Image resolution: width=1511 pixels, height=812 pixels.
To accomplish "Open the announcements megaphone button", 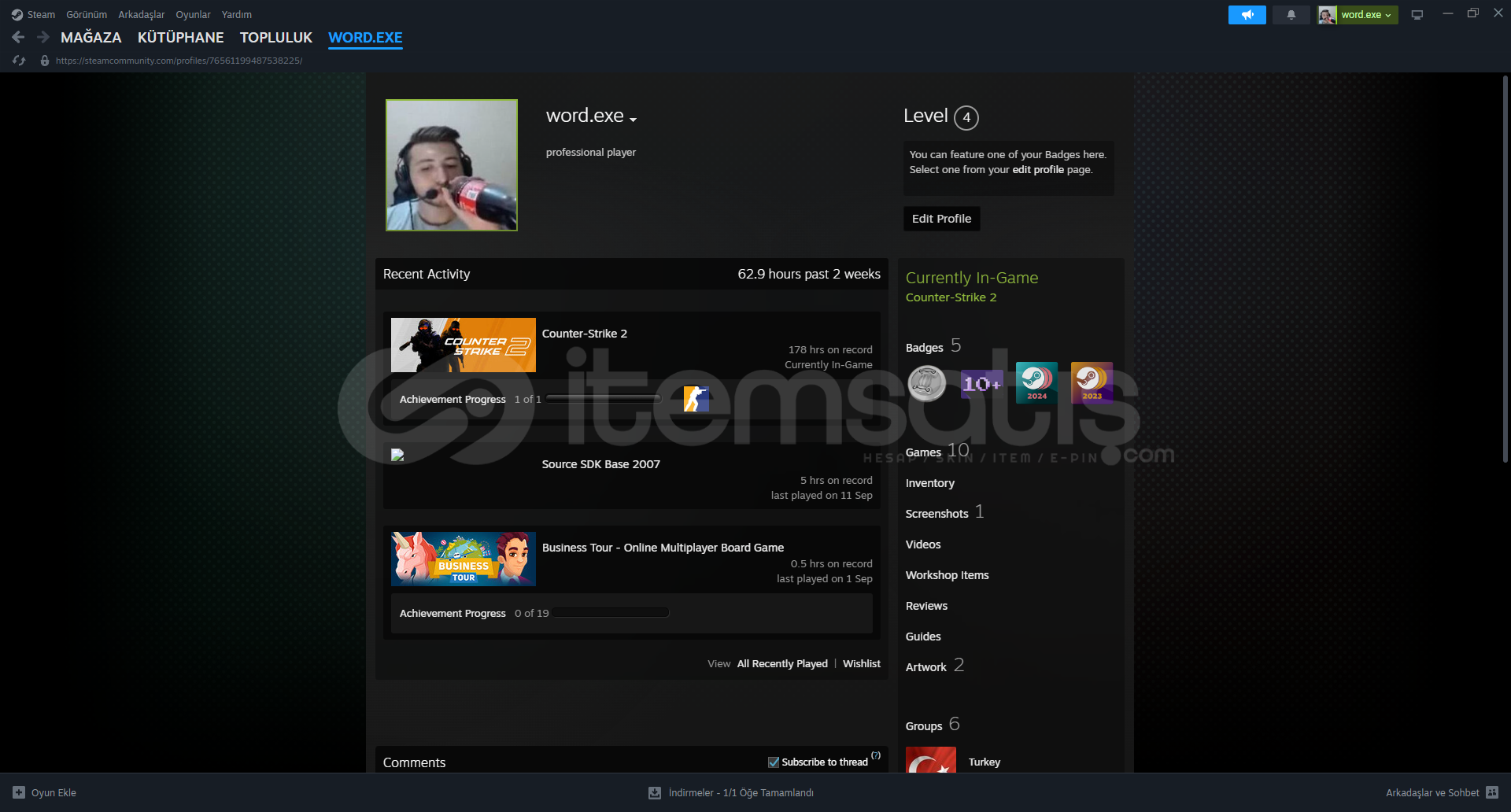I will tap(1247, 15).
